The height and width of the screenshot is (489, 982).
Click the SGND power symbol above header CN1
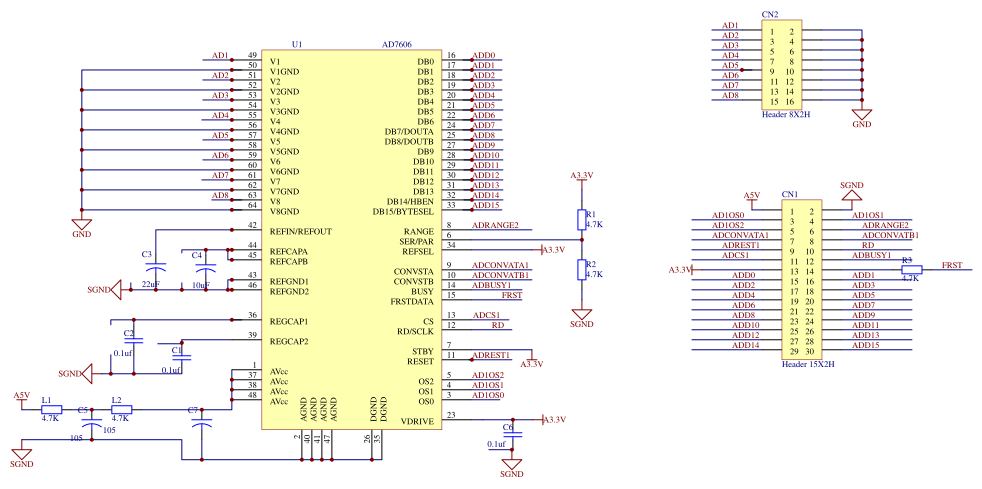point(852,189)
